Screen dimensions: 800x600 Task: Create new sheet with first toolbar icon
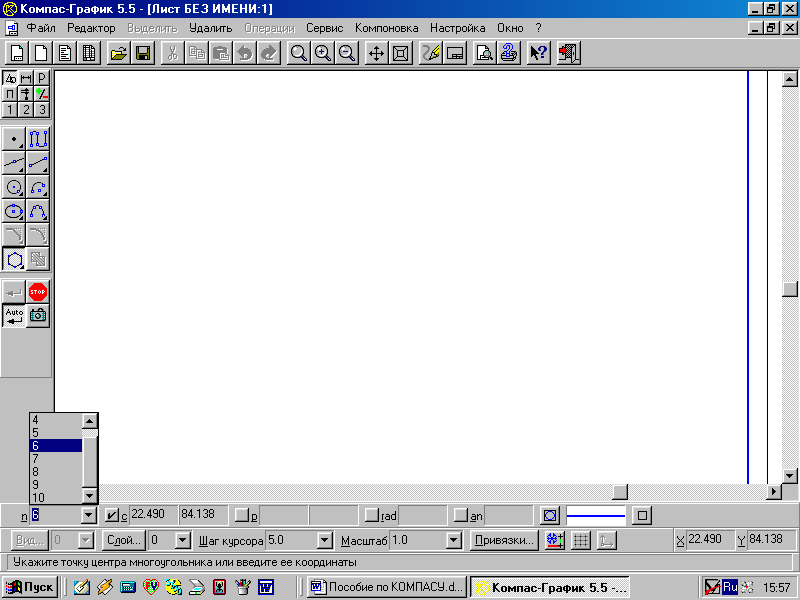click(x=16, y=53)
